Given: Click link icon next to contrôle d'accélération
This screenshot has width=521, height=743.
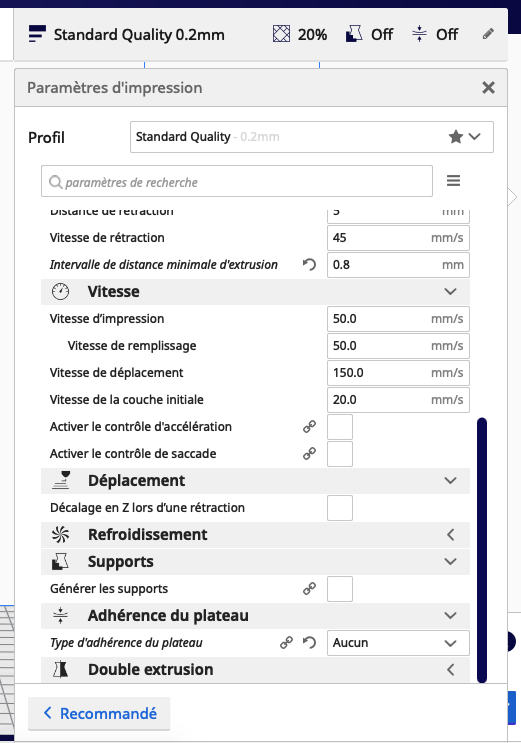Looking at the screenshot, I should pos(309,426).
